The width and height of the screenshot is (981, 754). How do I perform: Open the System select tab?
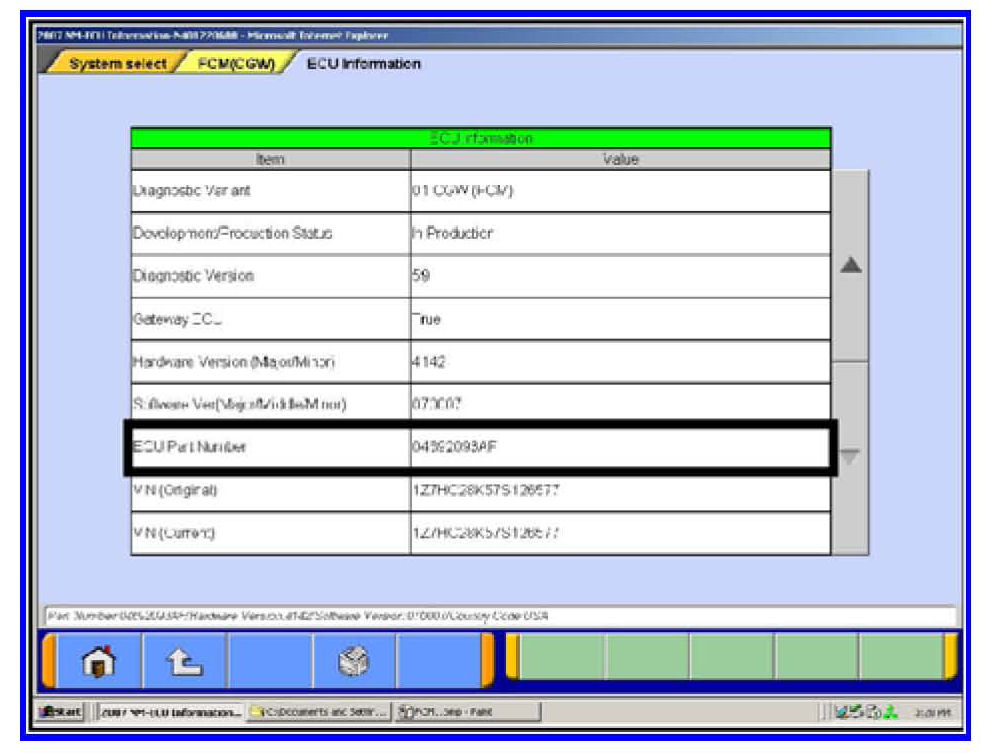coord(117,64)
